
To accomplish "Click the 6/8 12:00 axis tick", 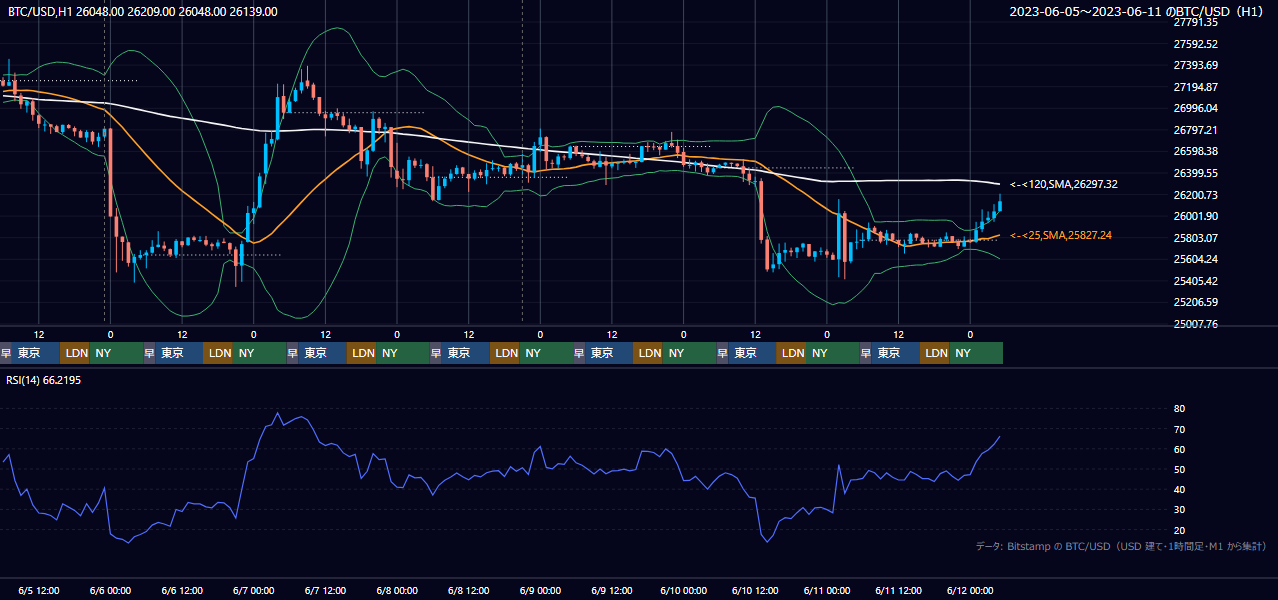I will [x=469, y=591].
